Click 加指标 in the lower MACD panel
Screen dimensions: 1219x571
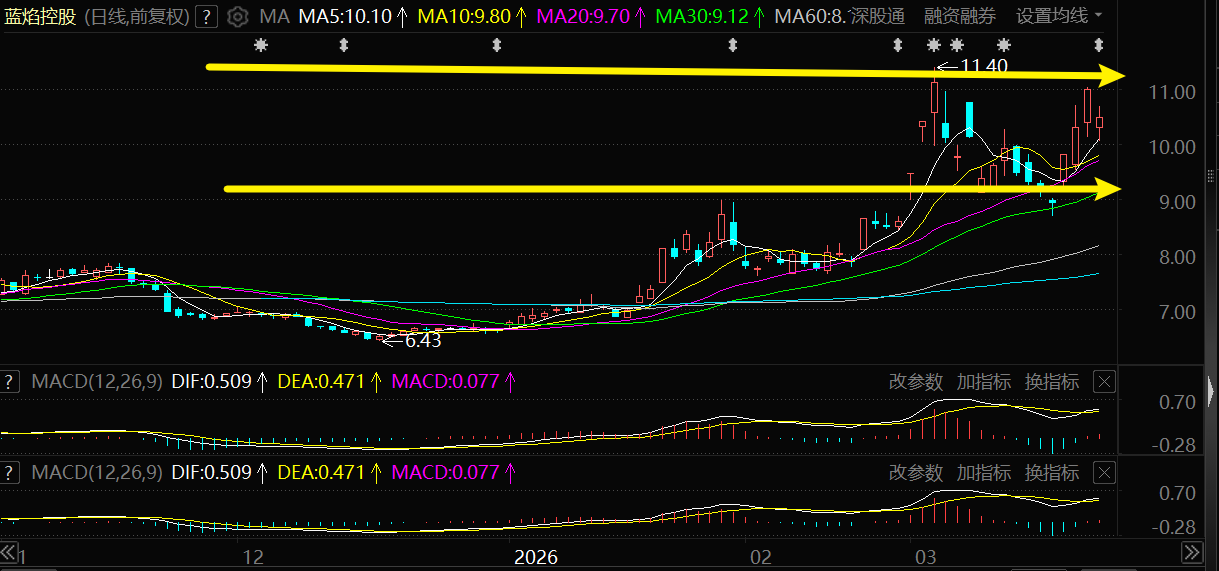pyautogui.click(x=984, y=472)
